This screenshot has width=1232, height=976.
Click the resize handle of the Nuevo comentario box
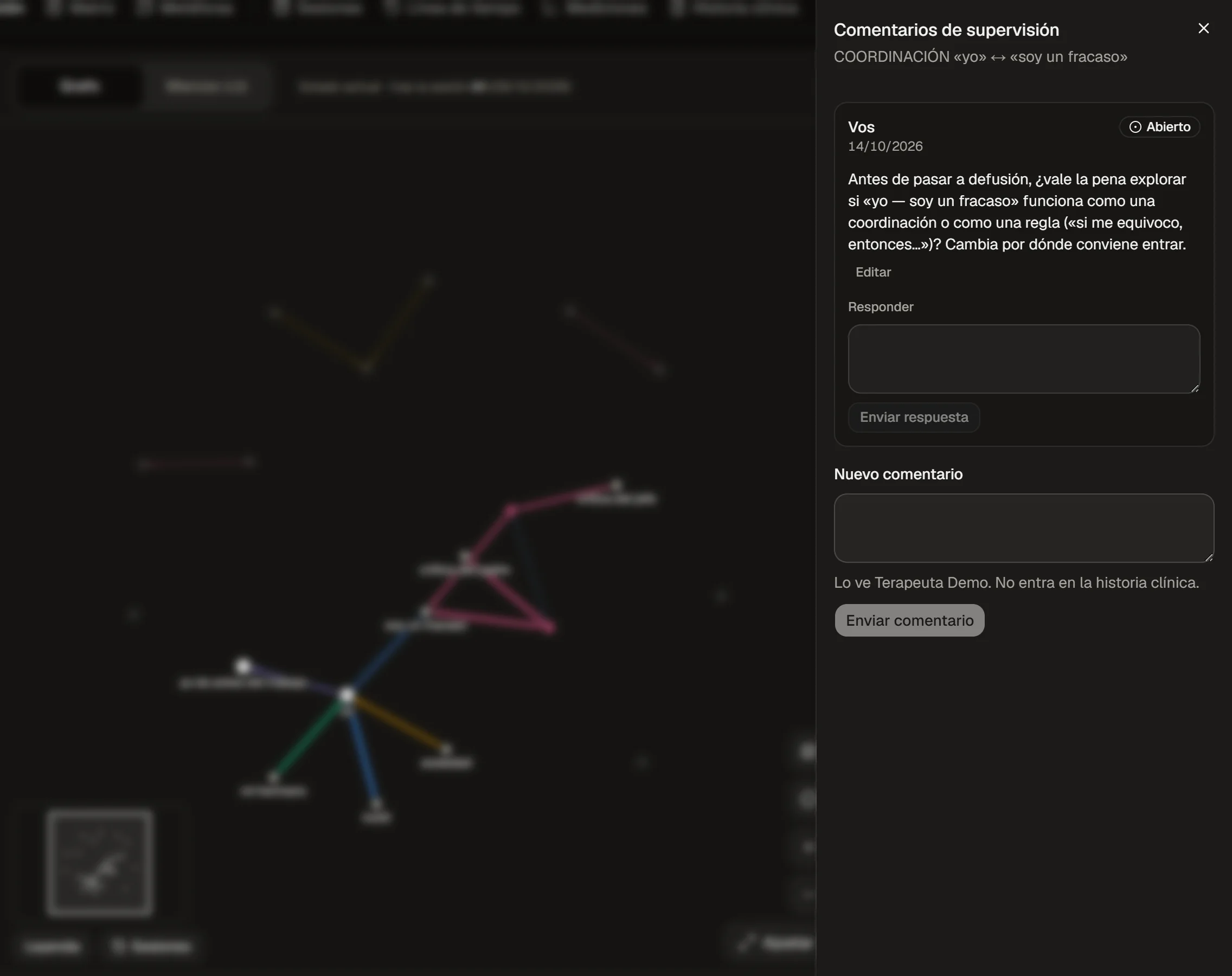coord(1209,557)
